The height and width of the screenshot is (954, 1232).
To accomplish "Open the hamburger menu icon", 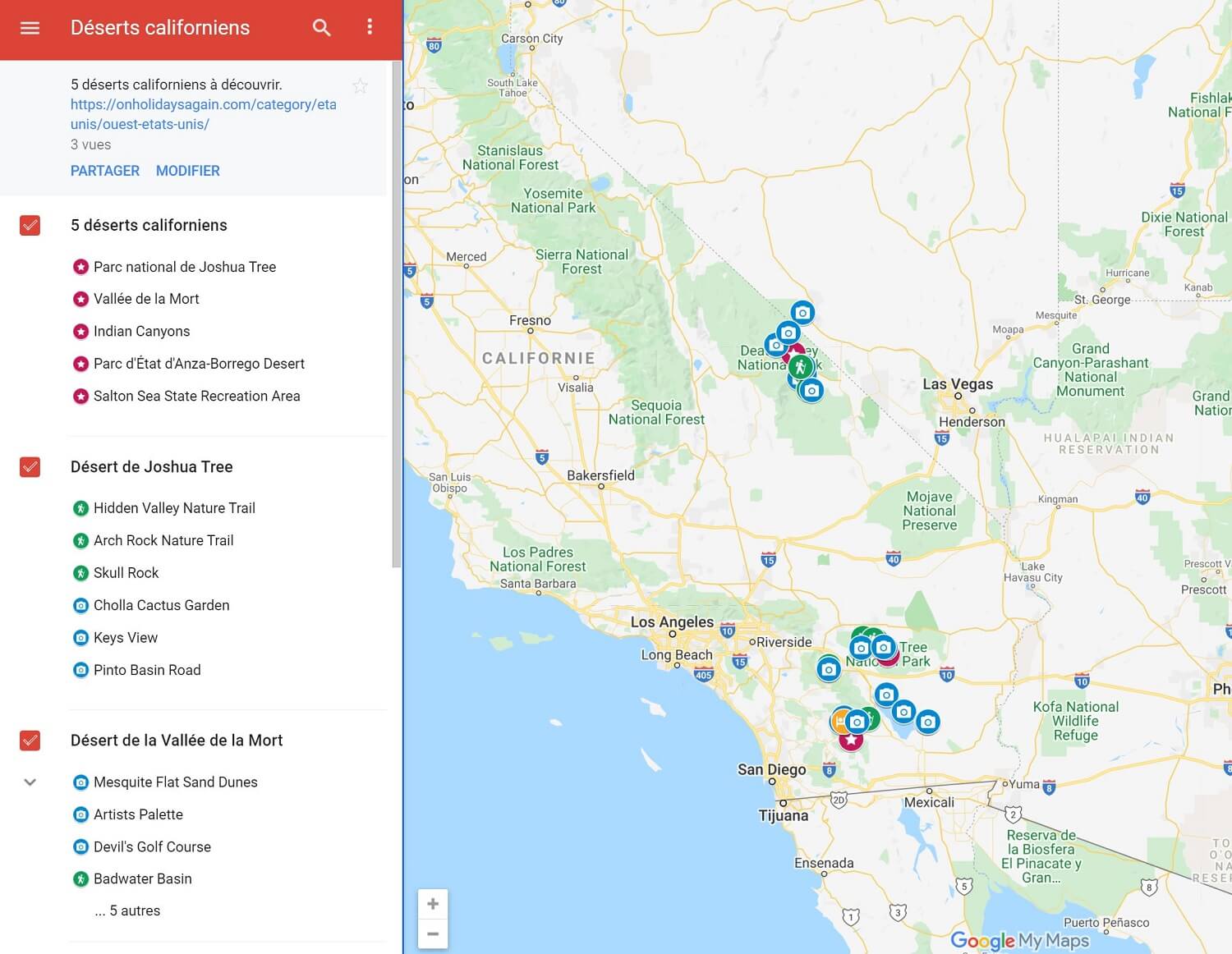I will 30,28.
